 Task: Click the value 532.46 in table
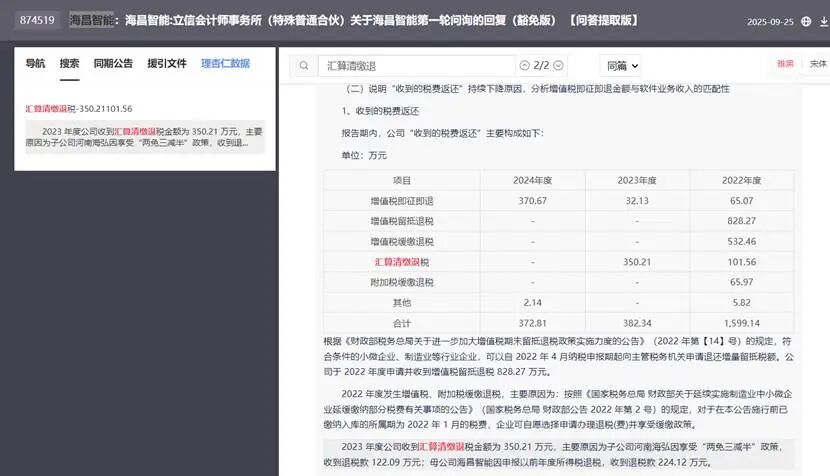point(742,242)
